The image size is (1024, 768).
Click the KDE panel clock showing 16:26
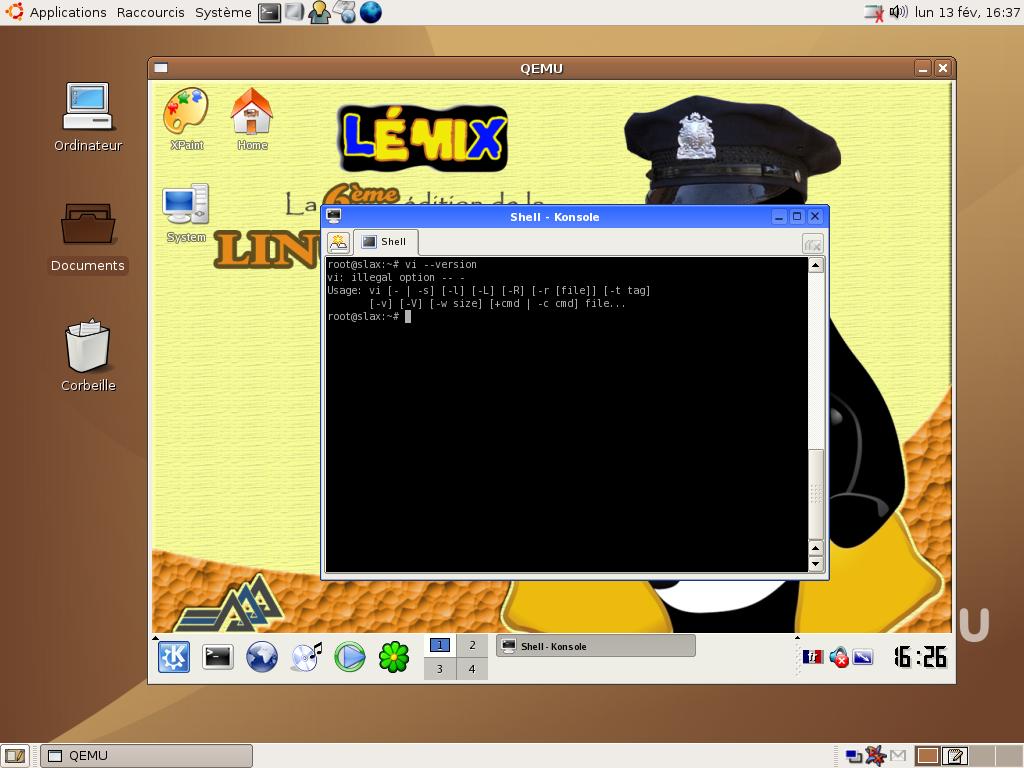[x=920, y=657]
